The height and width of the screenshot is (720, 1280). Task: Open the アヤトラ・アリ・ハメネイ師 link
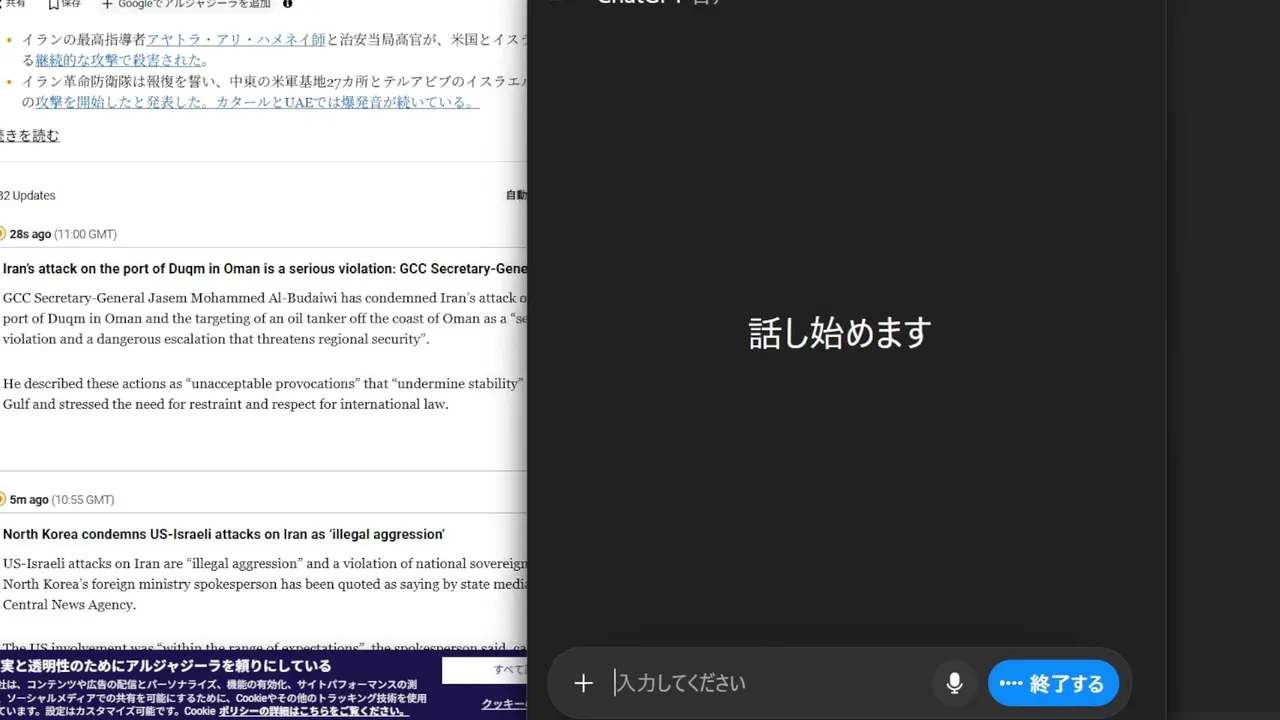click(x=236, y=40)
